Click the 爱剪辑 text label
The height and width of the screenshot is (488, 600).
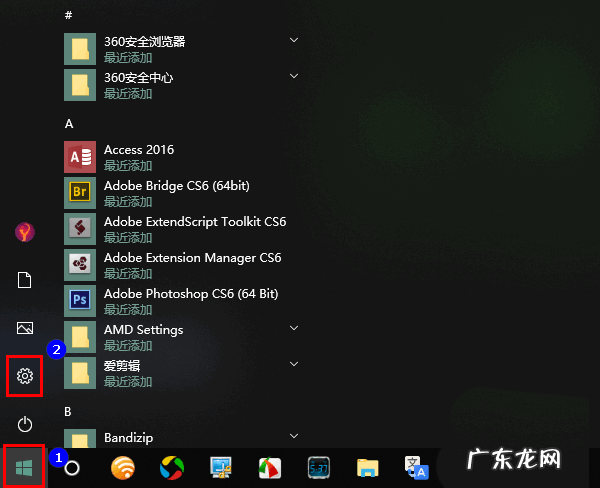coord(122,366)
